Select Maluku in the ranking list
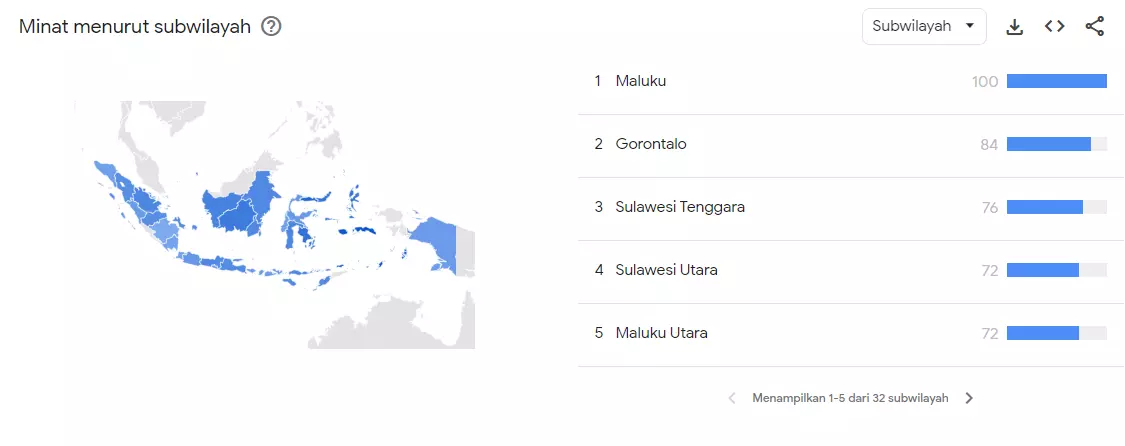Screen dimensions: 1125x446 641,81
